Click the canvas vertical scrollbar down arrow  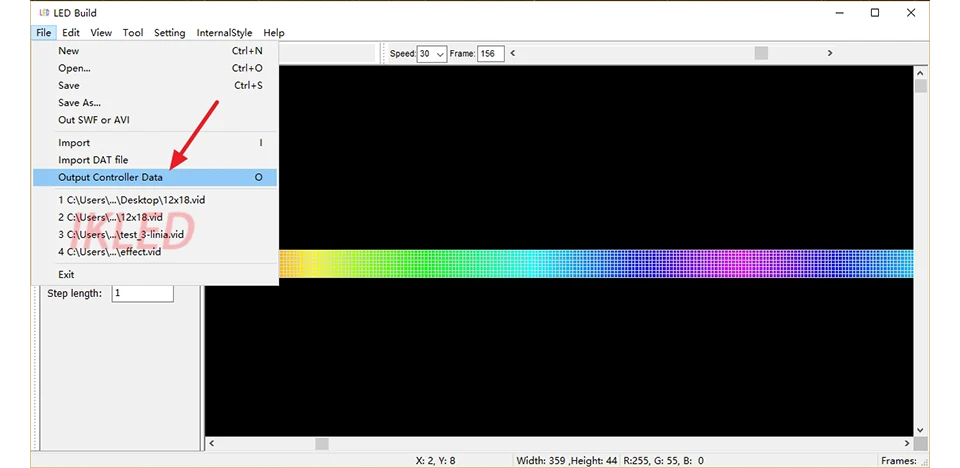[x=920, y=430]
